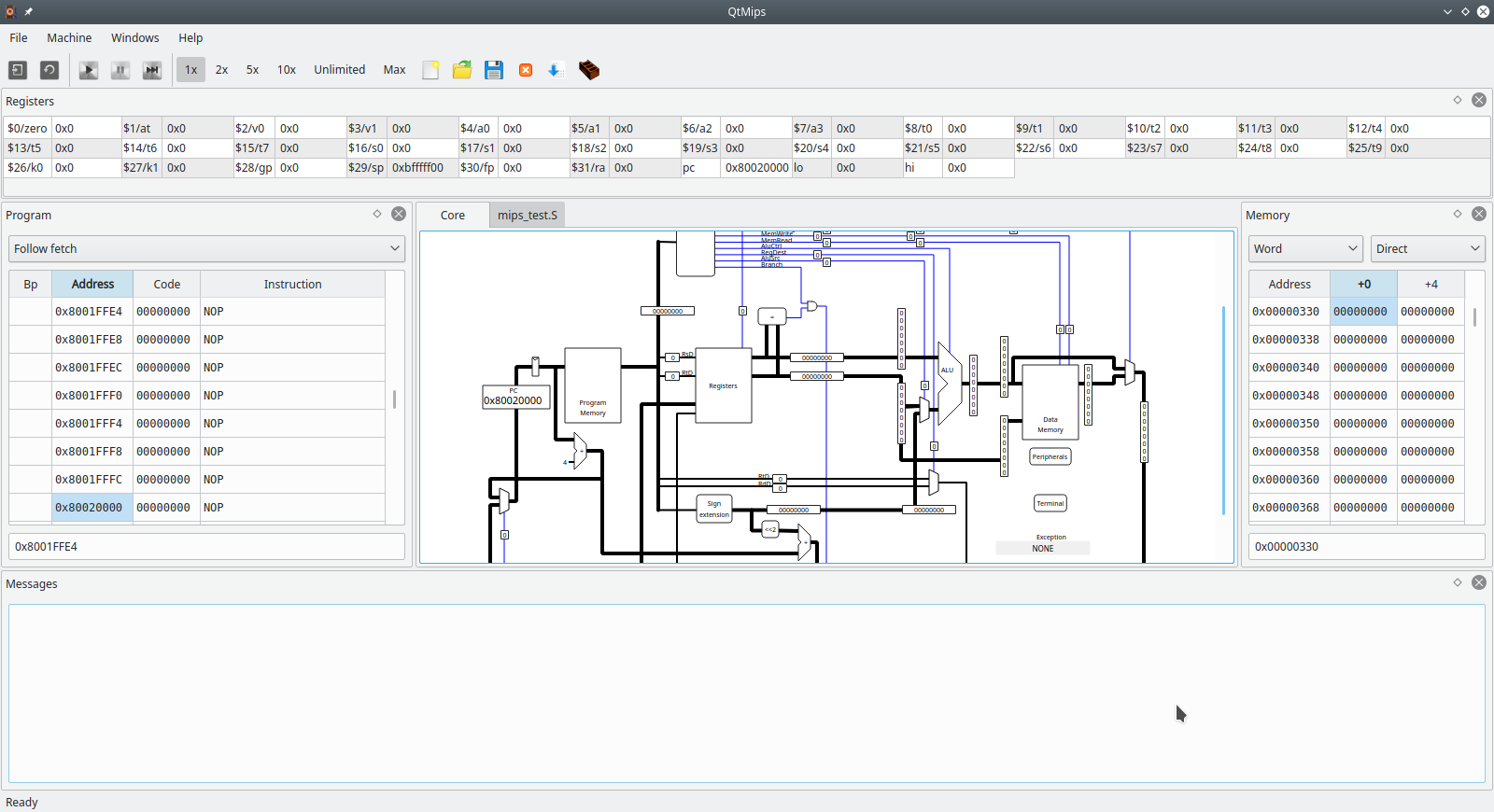
Task: Click the memory address field 0x00000330
Action: pyautogui.click(x=1366, y=547)
